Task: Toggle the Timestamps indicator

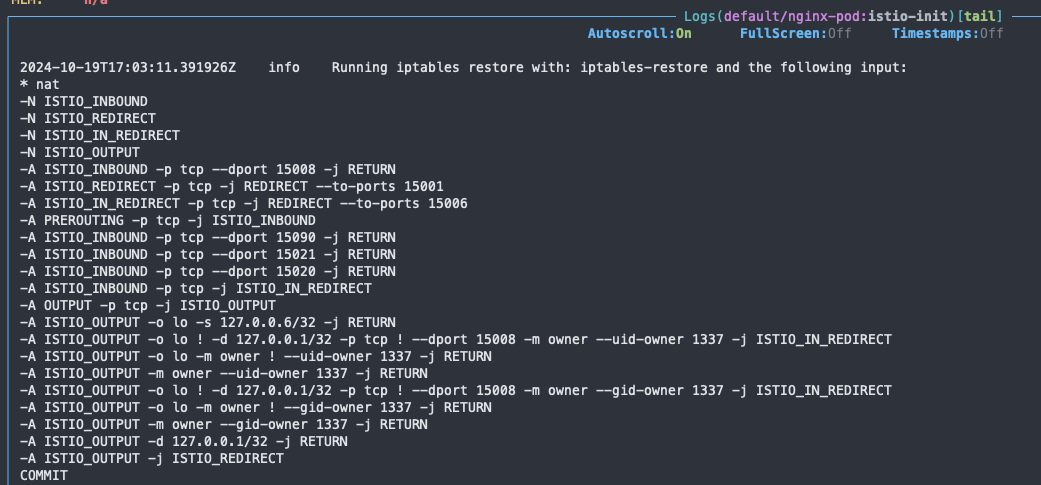Action: [x=947, y=33]
